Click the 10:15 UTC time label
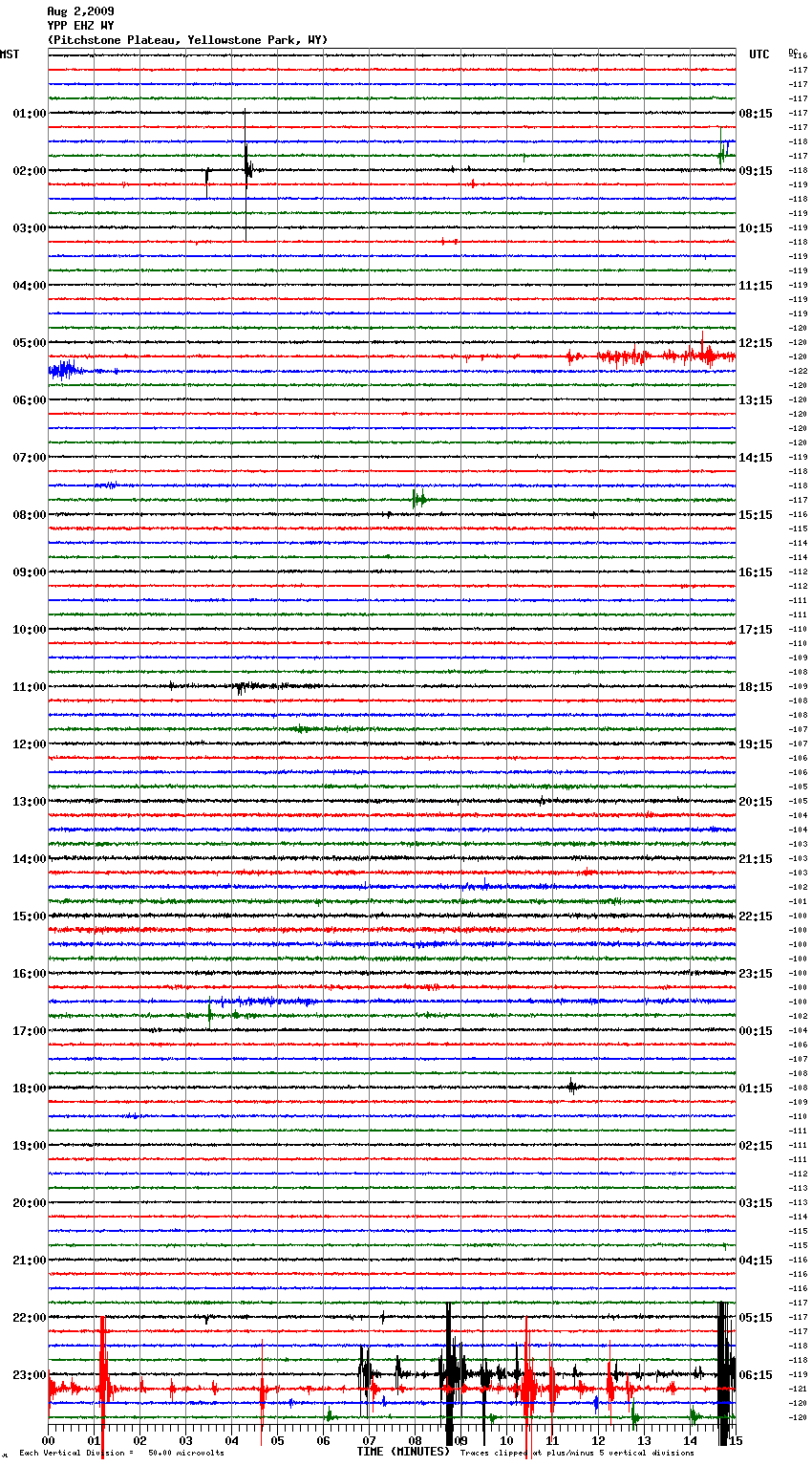Viewport: 812px width, 1466px height. 756,228
